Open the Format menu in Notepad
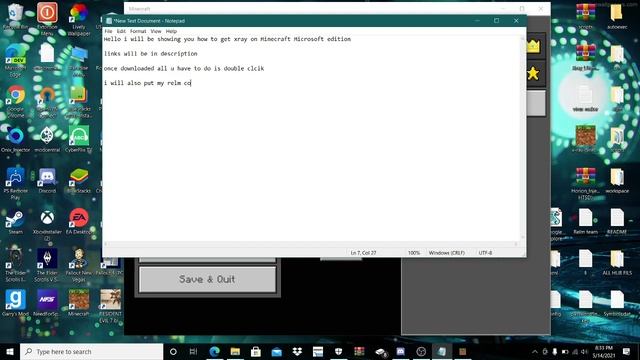This screenshot has height=360, width=640. pyautogui.click(x=138, y=31)
